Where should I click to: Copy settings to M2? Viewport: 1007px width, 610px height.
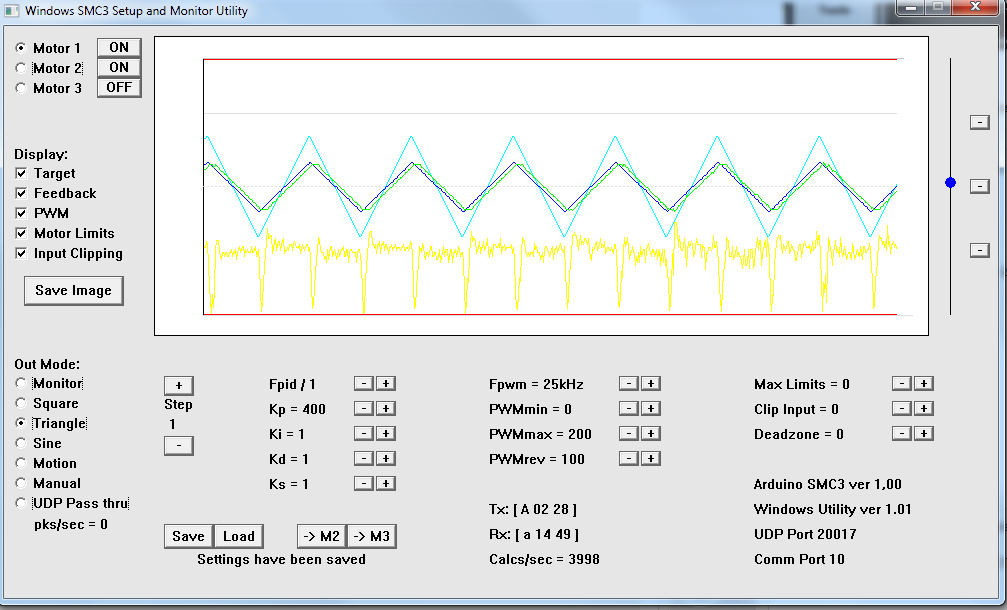pos(320,536)
